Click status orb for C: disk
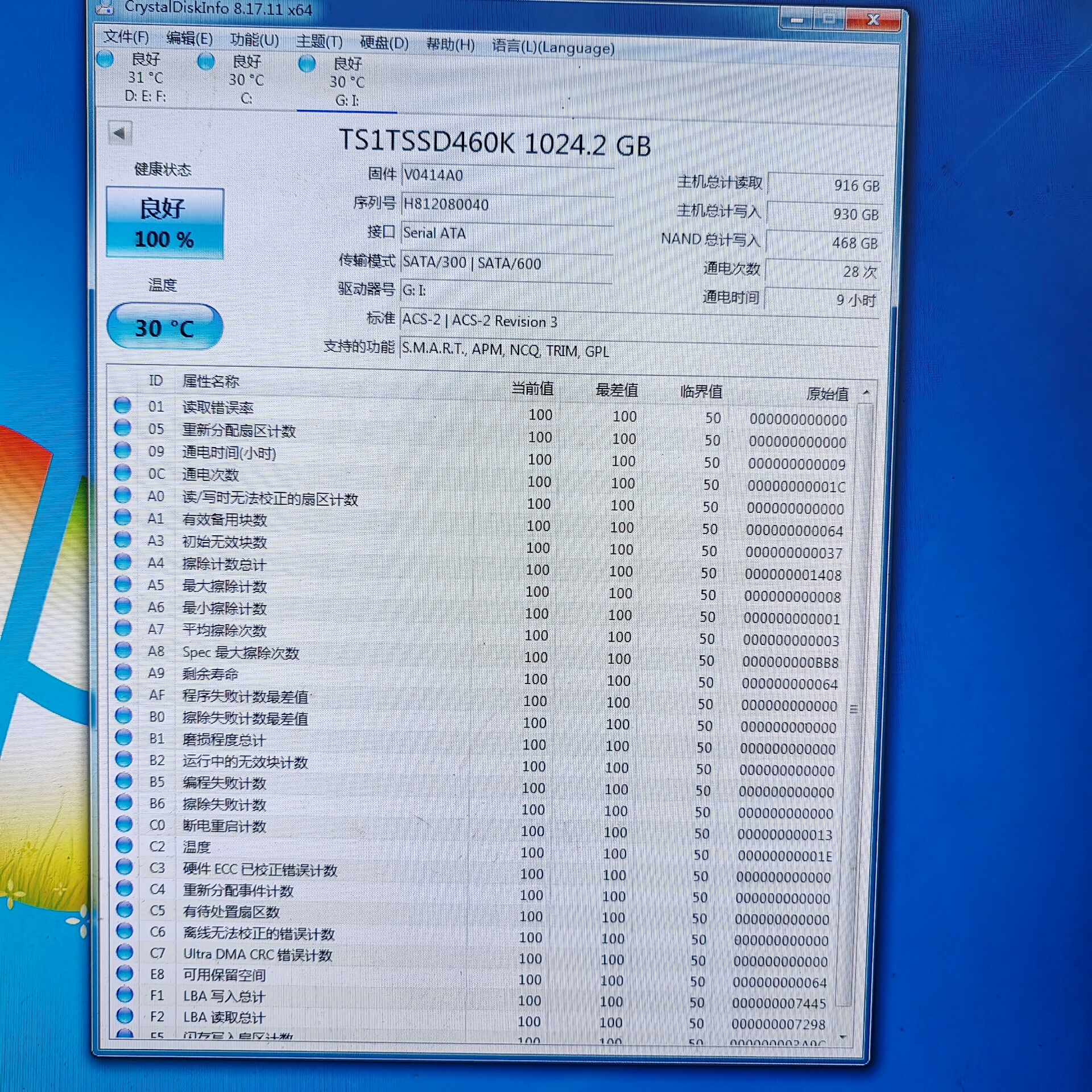The height and width of the screenshot is (1092, 1092). click(206, 61)
